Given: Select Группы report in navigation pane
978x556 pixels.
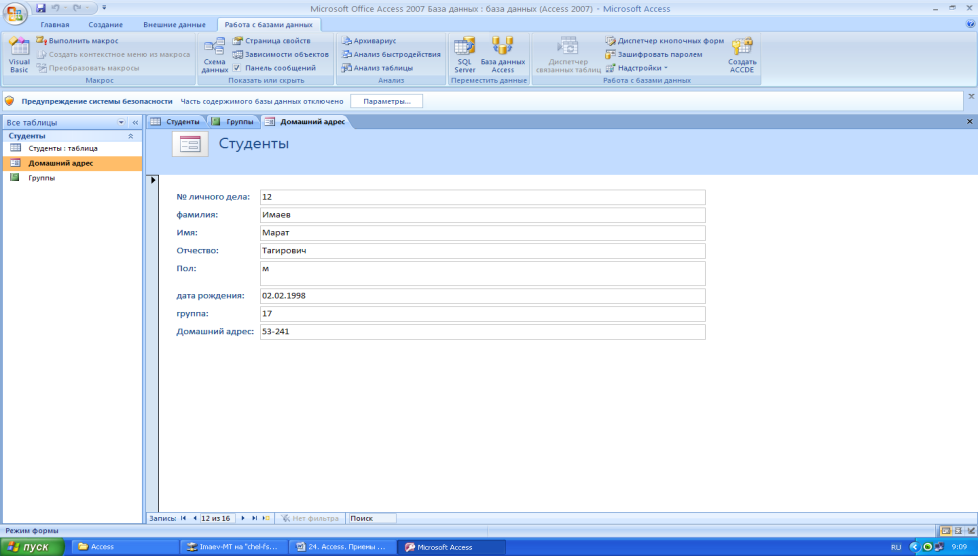Looking at the screenshot, I should coord(72,178).
